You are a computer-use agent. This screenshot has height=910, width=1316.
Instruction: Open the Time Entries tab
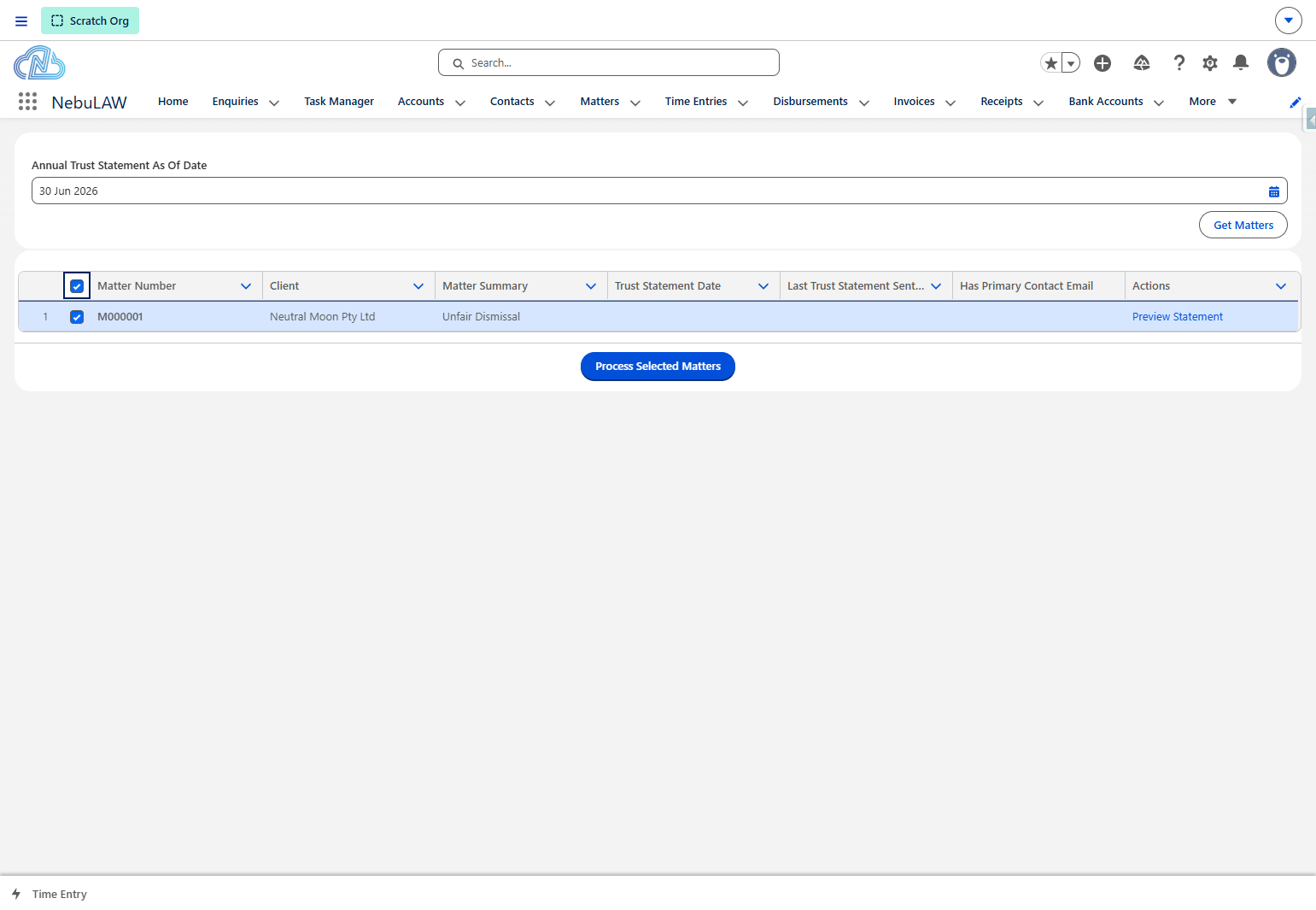point(696,102)
